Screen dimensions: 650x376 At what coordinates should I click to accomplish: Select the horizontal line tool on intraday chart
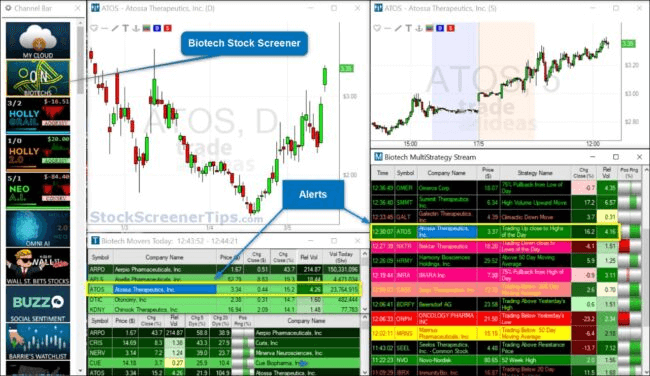click(x=387, y=28)
